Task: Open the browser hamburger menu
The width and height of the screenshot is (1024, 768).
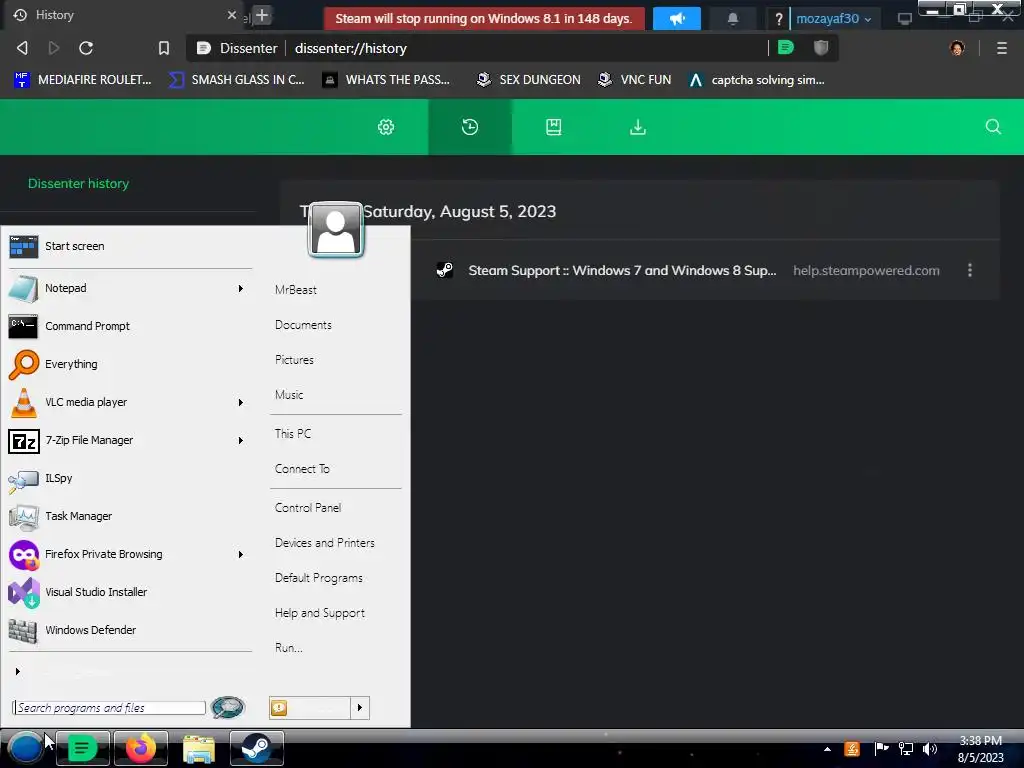Action: (1002, 48)
